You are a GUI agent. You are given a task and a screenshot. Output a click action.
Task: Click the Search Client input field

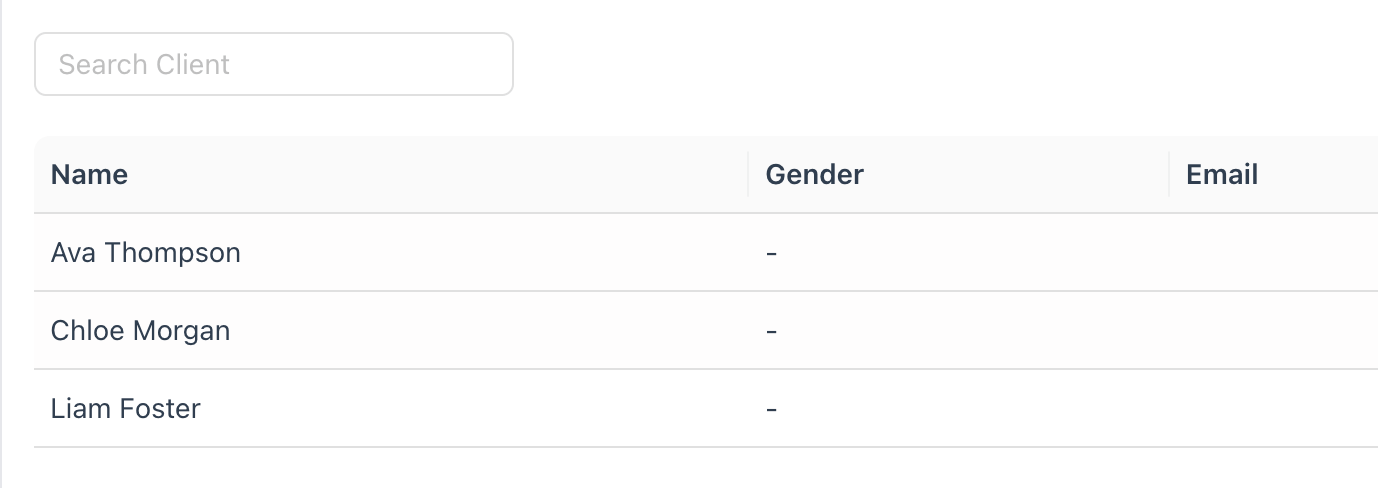pyautogui.click(x=273, y=65)
